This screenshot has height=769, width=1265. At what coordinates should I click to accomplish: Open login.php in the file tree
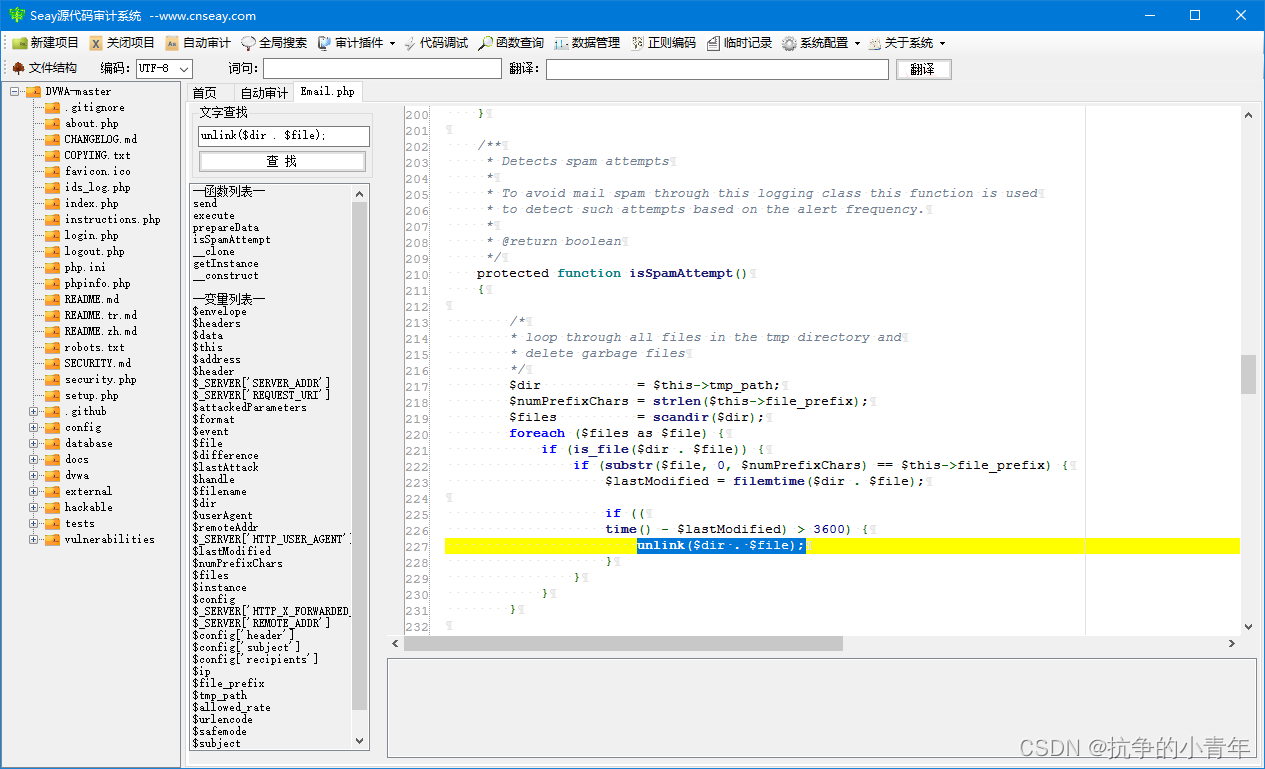point(91,236)
